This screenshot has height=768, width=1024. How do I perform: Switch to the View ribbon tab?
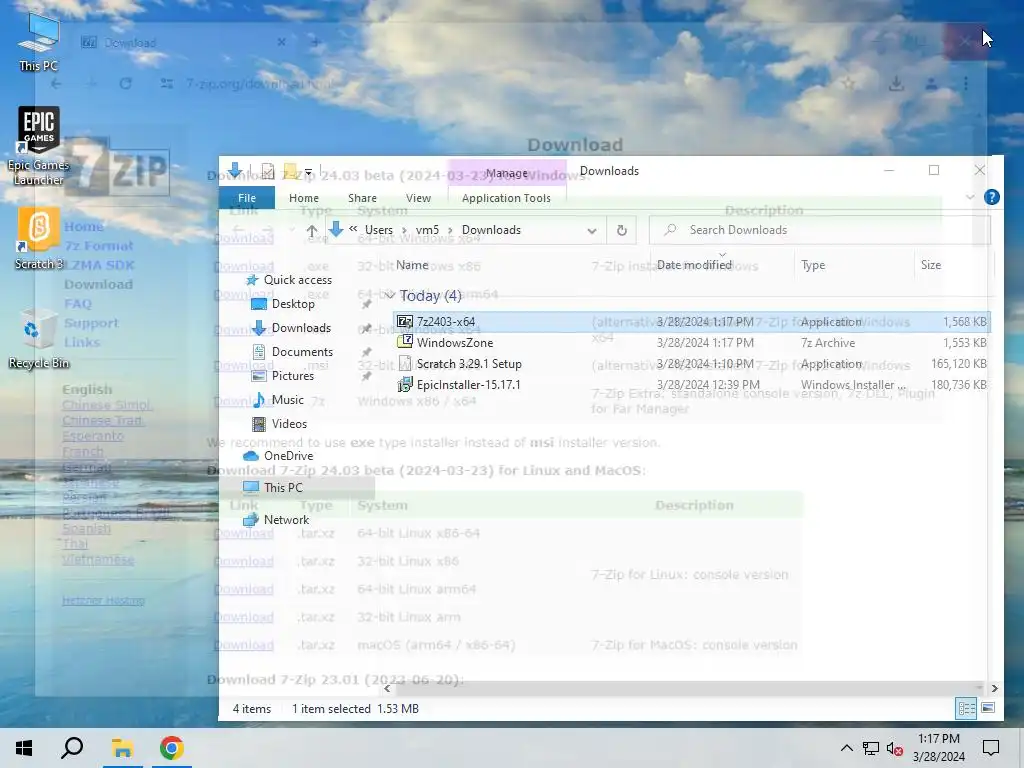click(418, 198)
